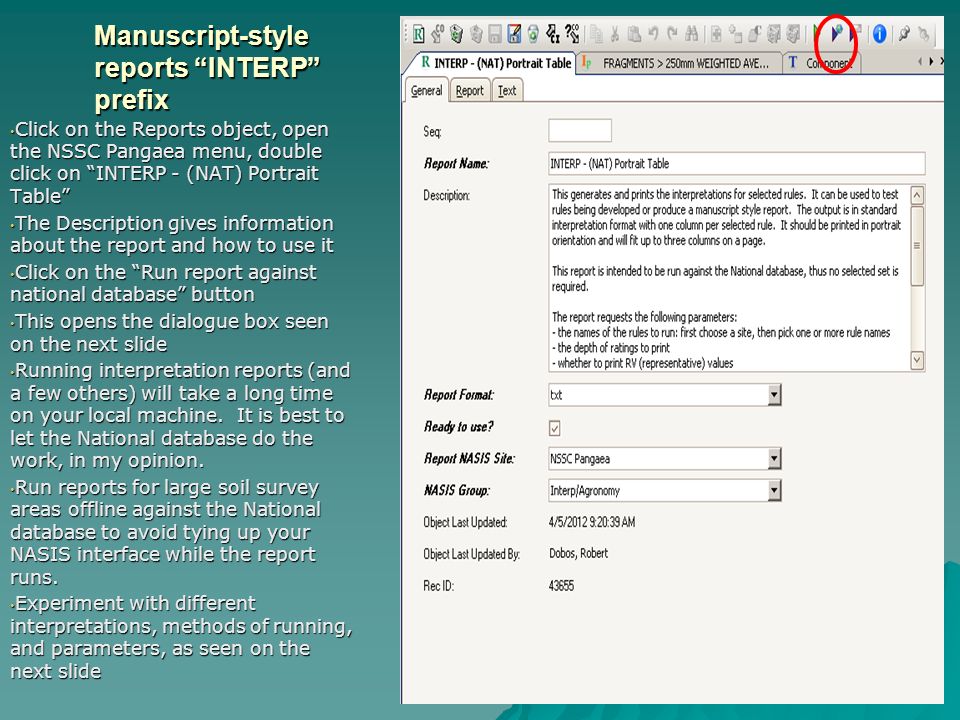Click the grey floppy disk save icon
The height and width of the screenshot is (720, 960).
click(495, 34)
